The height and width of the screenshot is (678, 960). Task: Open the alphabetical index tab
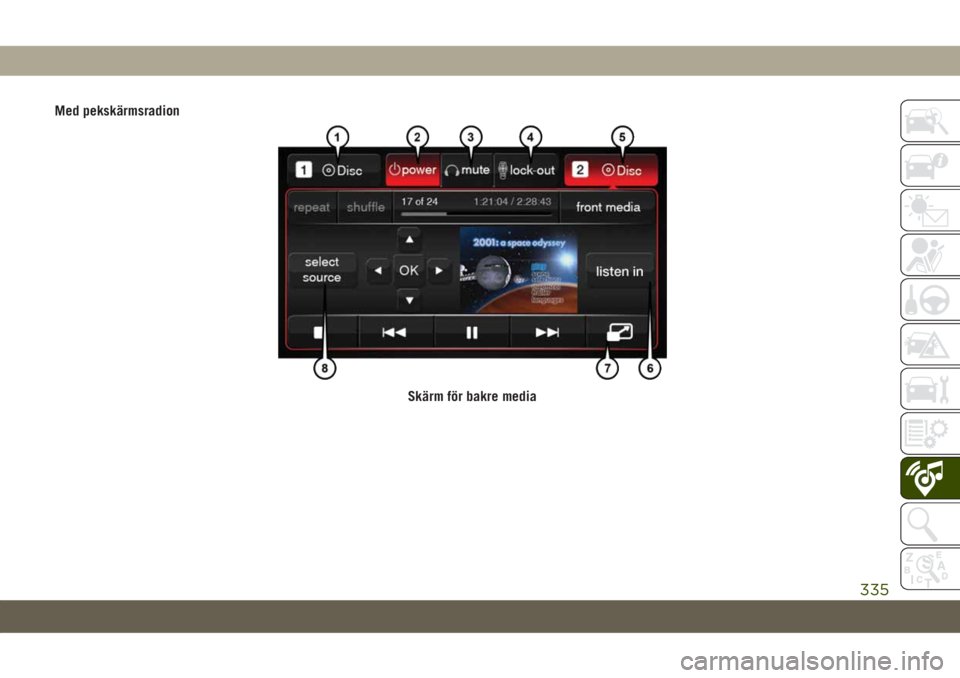930,568
